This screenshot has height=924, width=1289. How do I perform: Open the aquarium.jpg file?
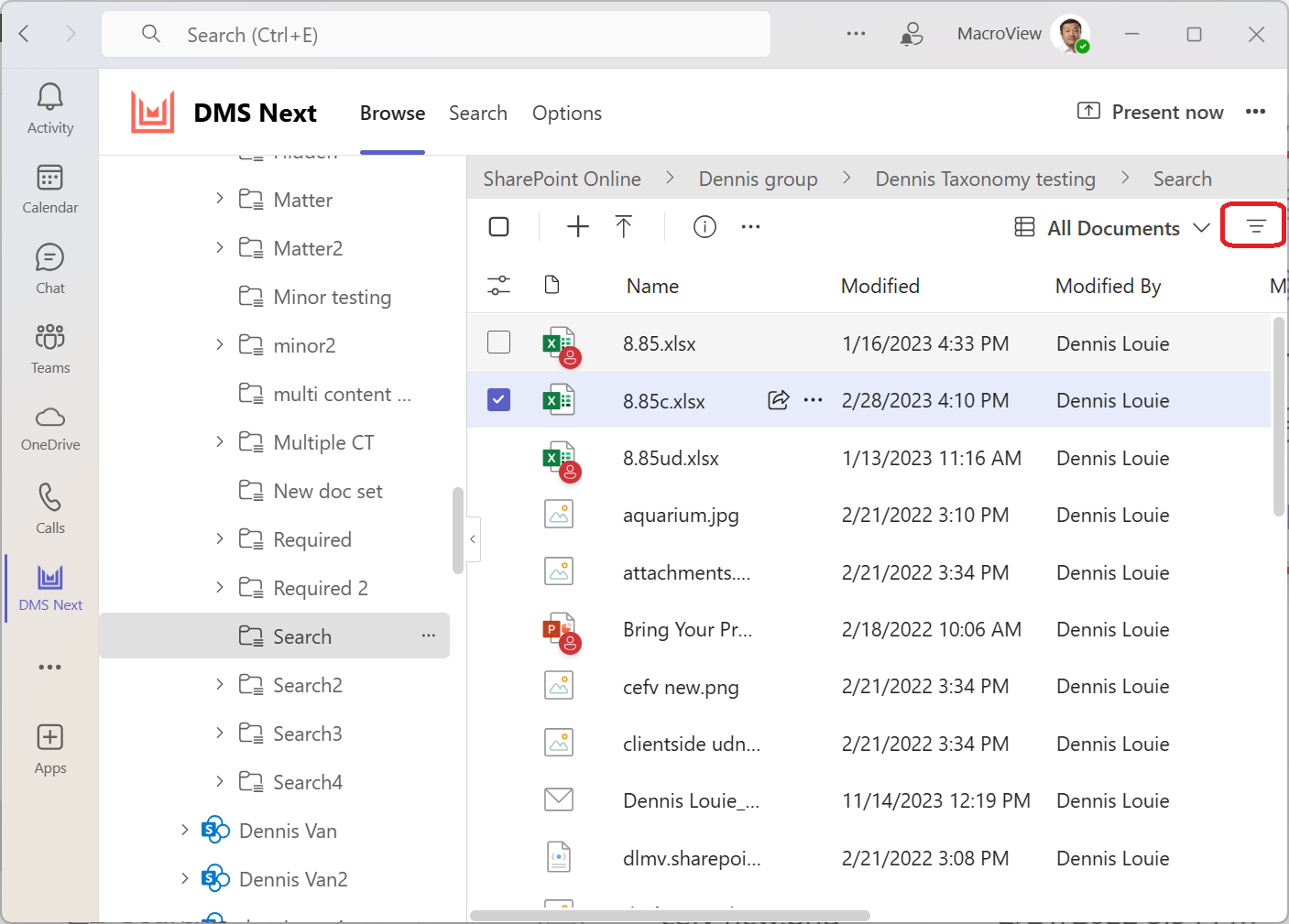(x=681, y=515)
